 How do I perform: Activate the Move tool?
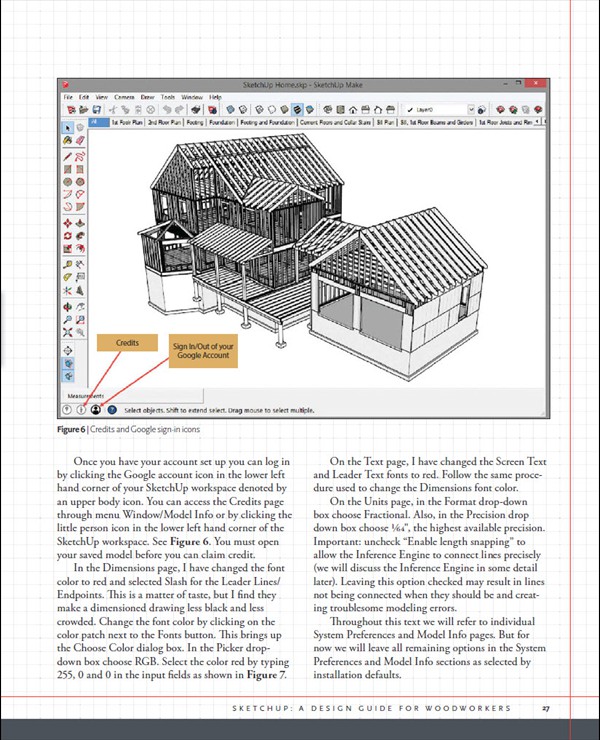pyautogui.click(x=68, y=223)
